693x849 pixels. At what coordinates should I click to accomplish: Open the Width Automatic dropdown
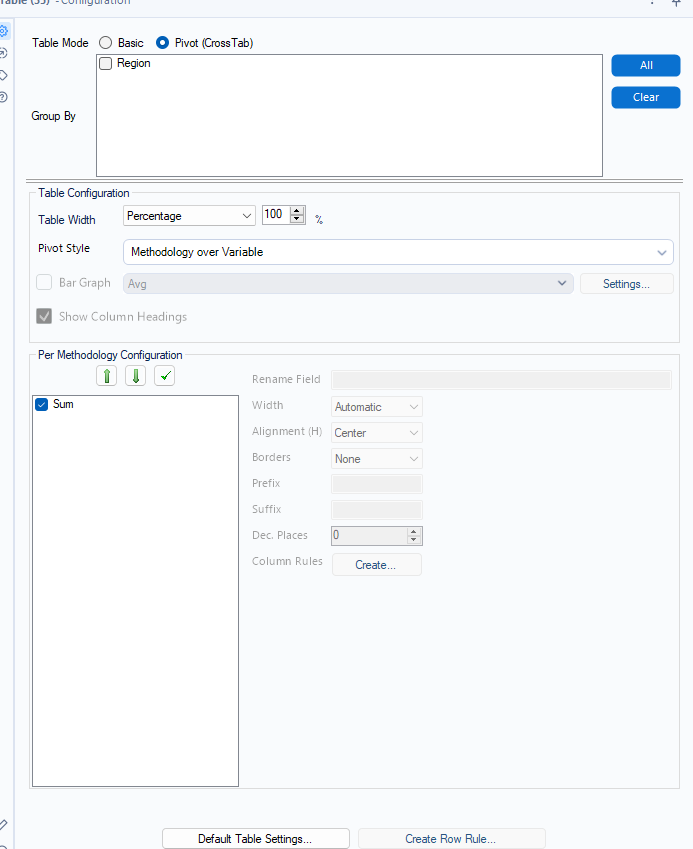click(376, 407)
